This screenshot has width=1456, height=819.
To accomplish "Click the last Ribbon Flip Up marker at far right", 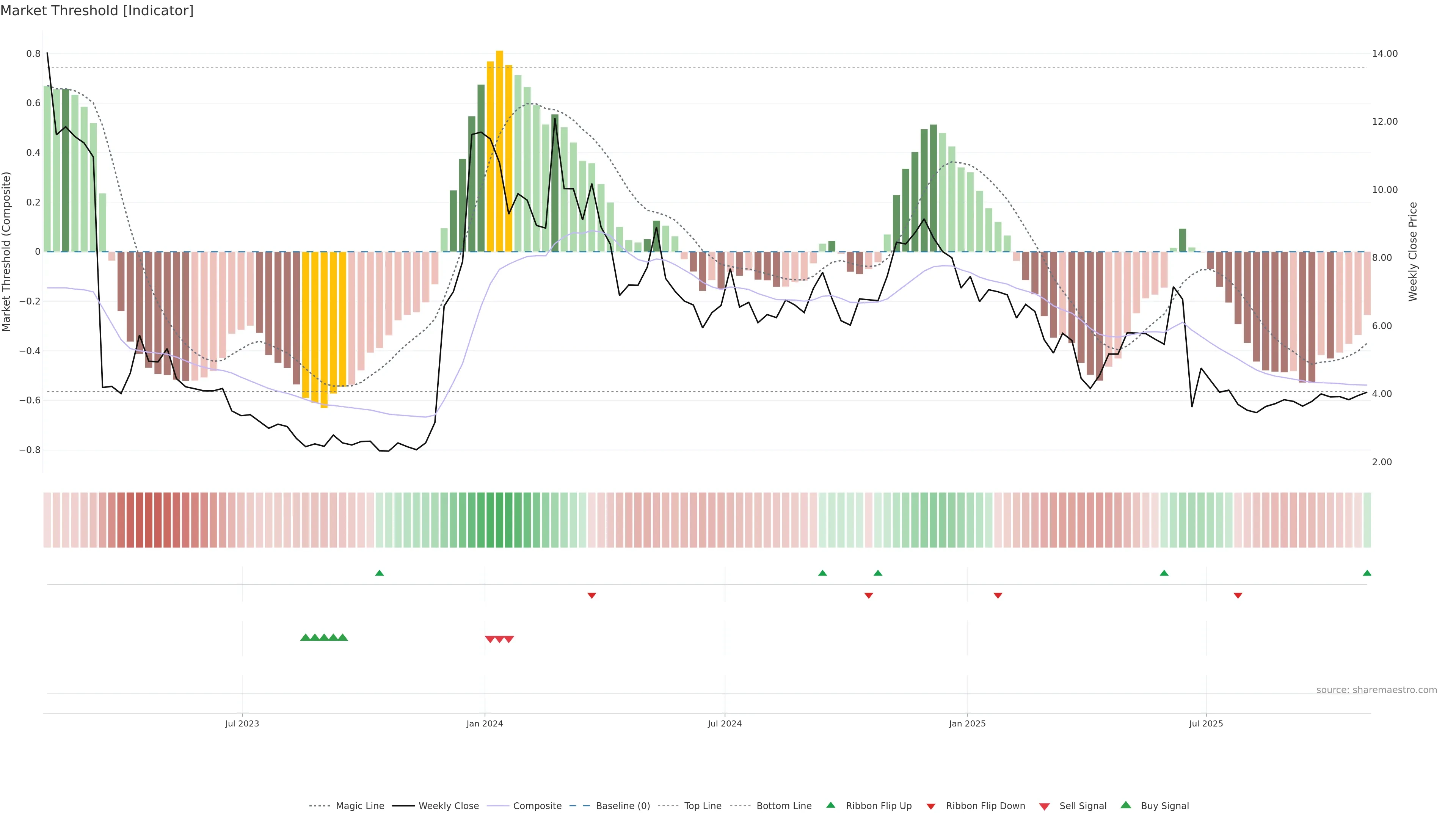I will [1367, 573].
